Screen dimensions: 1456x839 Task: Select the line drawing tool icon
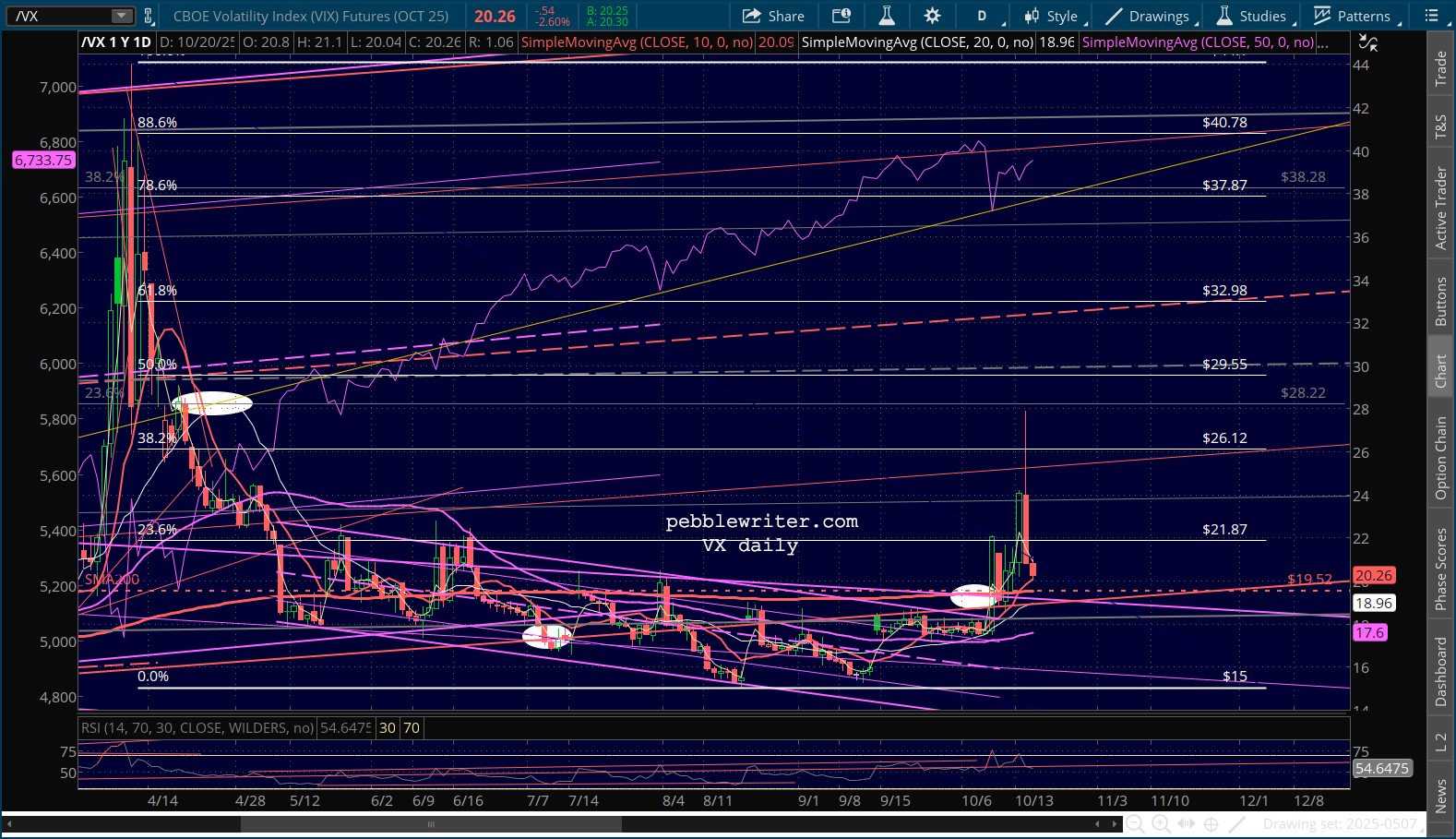coord(1237,824)
